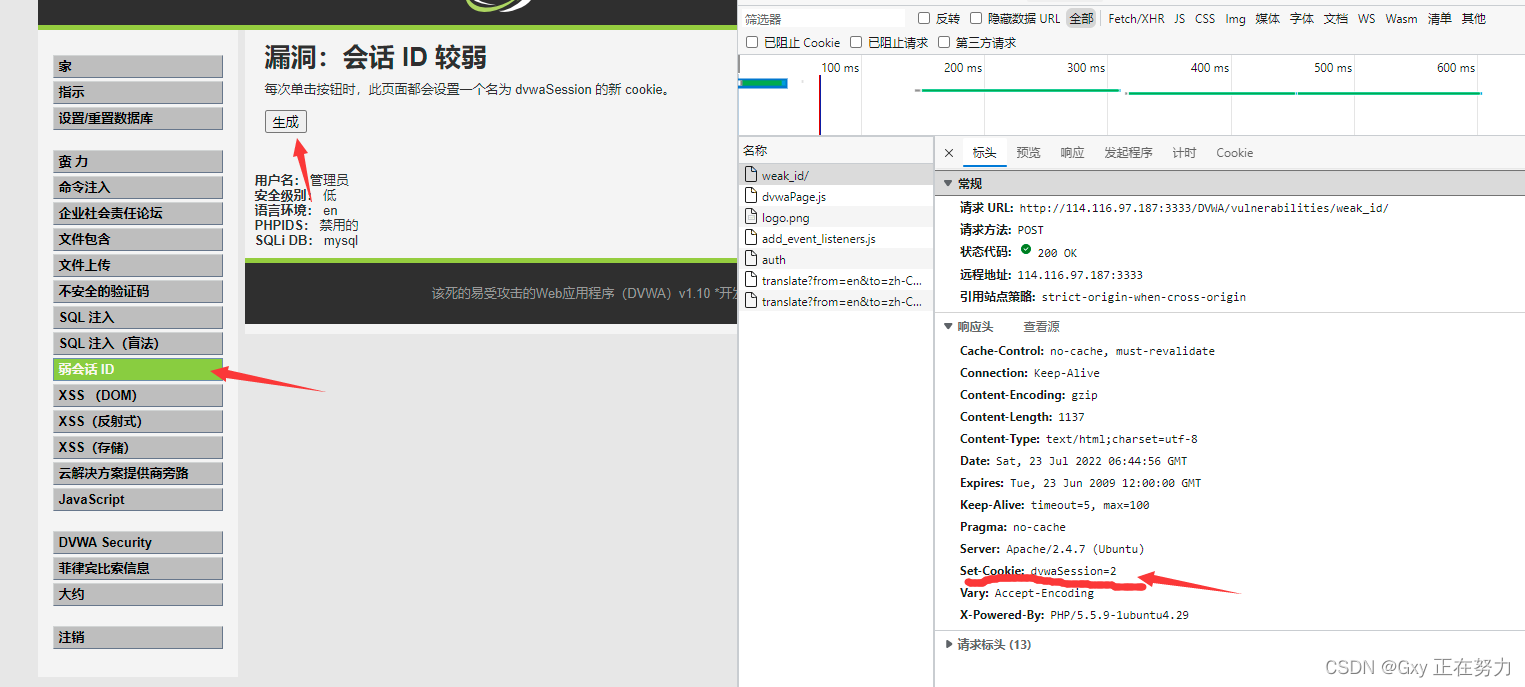Open the Cookie tab in details pane
The image size is (1525, 687).
coord(1234,153)
